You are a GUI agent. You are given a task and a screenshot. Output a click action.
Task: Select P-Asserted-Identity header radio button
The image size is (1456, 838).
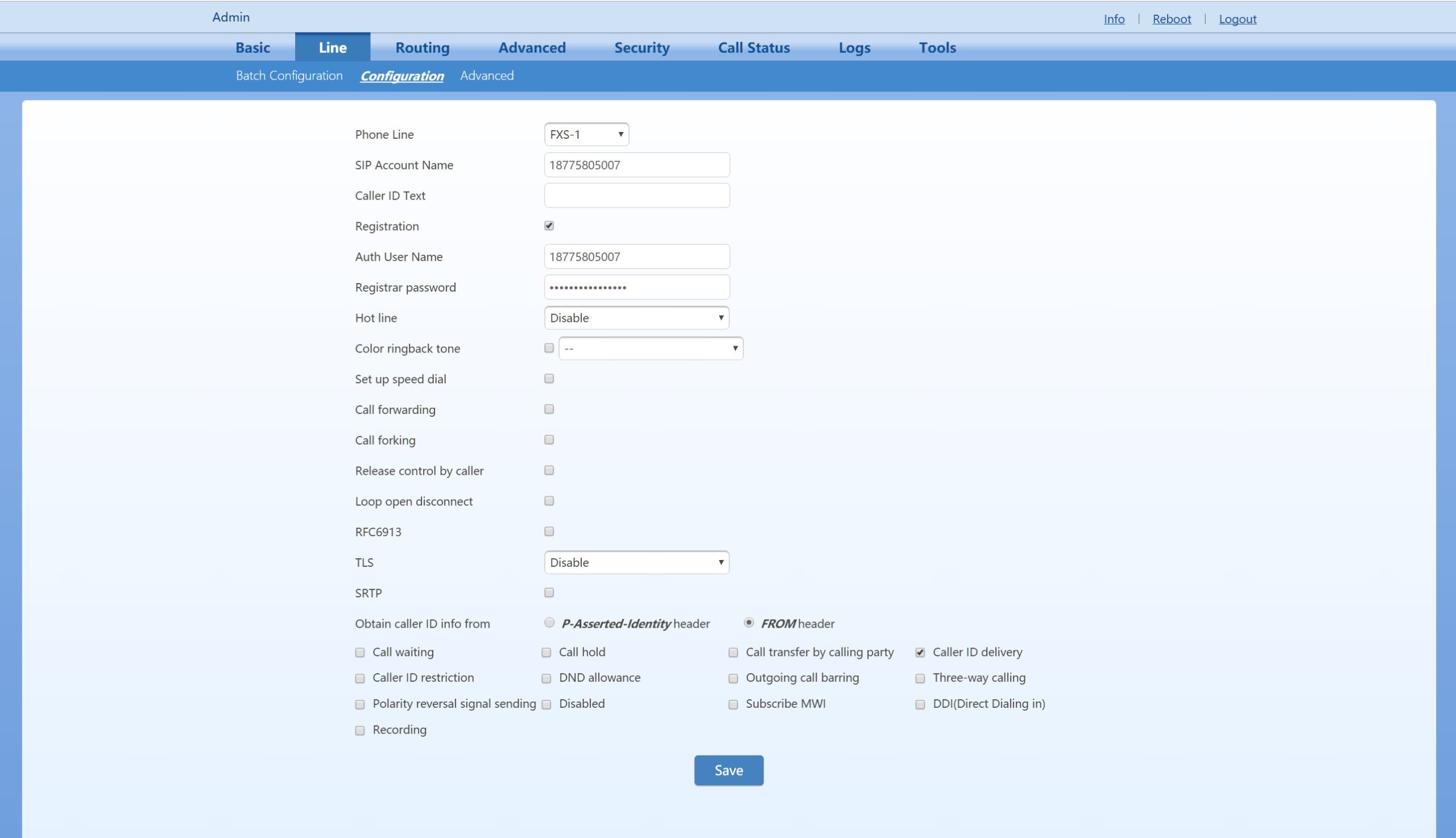point(549,623)
